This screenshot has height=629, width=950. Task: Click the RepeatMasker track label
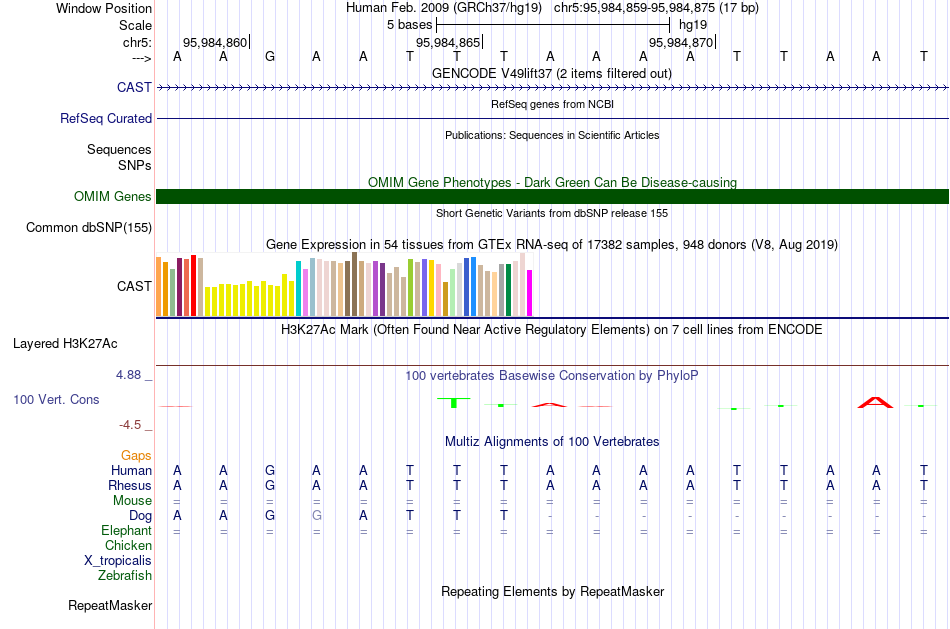pyautogui.click(x=110, y=605)
